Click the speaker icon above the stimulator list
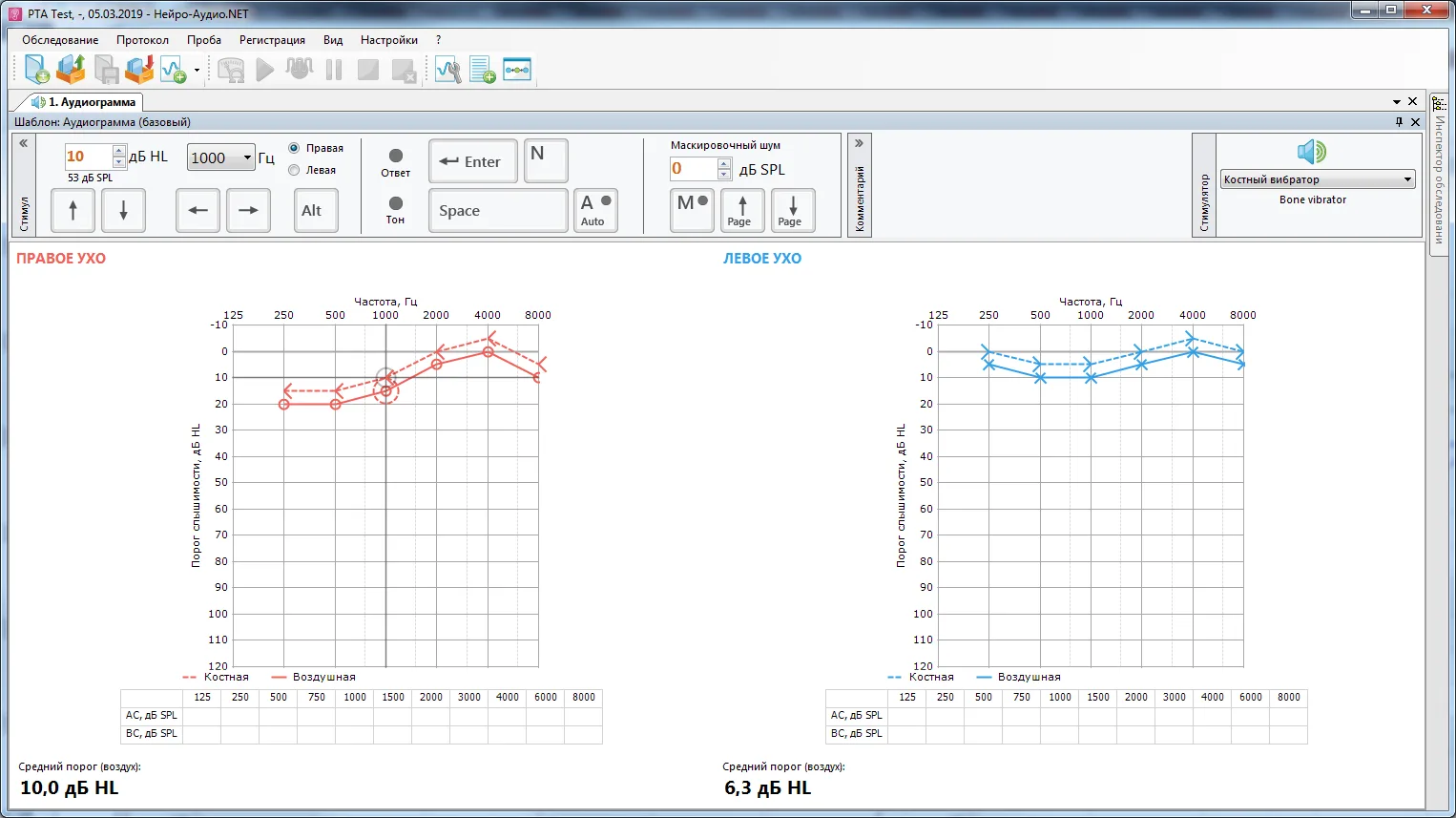1456x818 pixels. [x=1312, y=152]
